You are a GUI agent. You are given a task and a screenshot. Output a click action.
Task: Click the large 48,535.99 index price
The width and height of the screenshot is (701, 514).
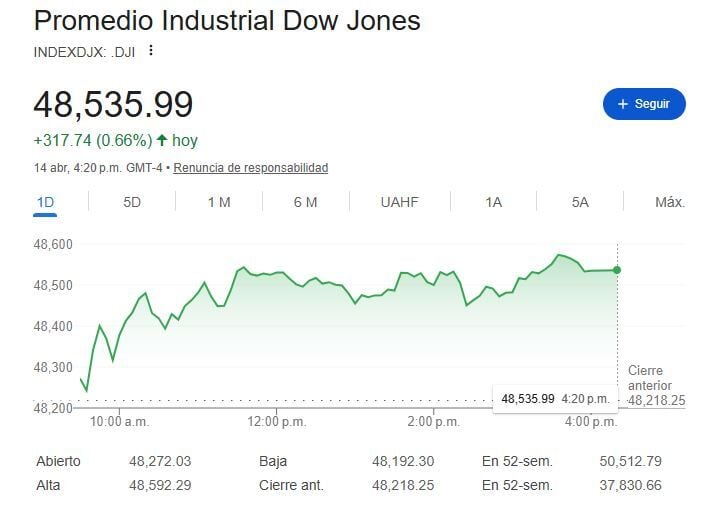pyautogui.click(x=113, y=104)
